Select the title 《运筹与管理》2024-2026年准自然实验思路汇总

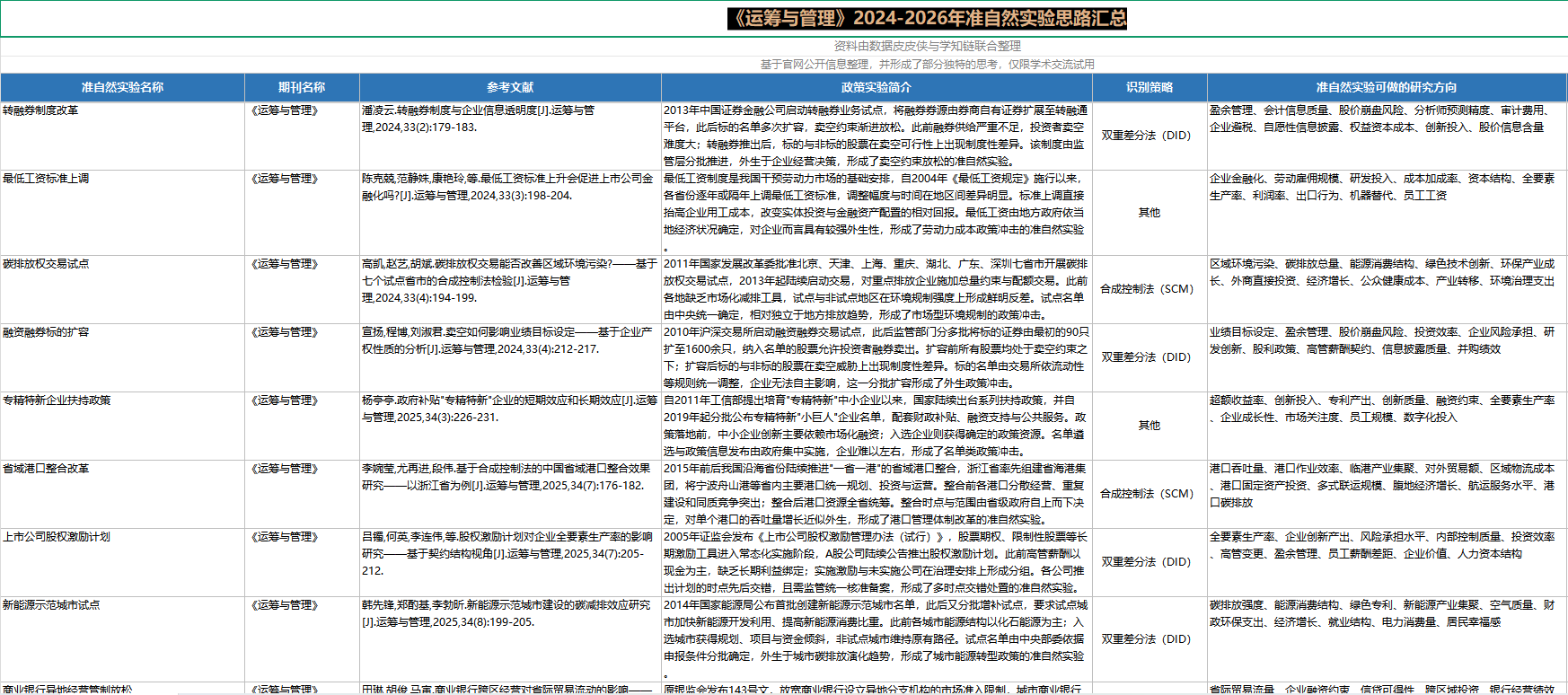click(928, 18)
